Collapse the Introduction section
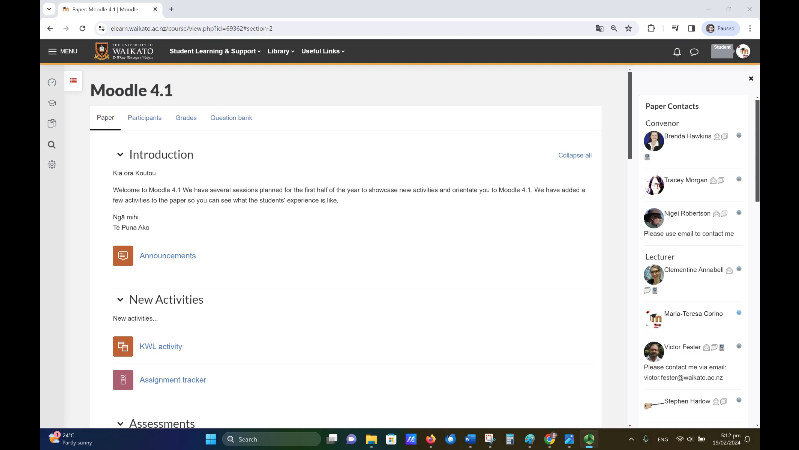The image size is (799, 450). (x=120, y=154)
